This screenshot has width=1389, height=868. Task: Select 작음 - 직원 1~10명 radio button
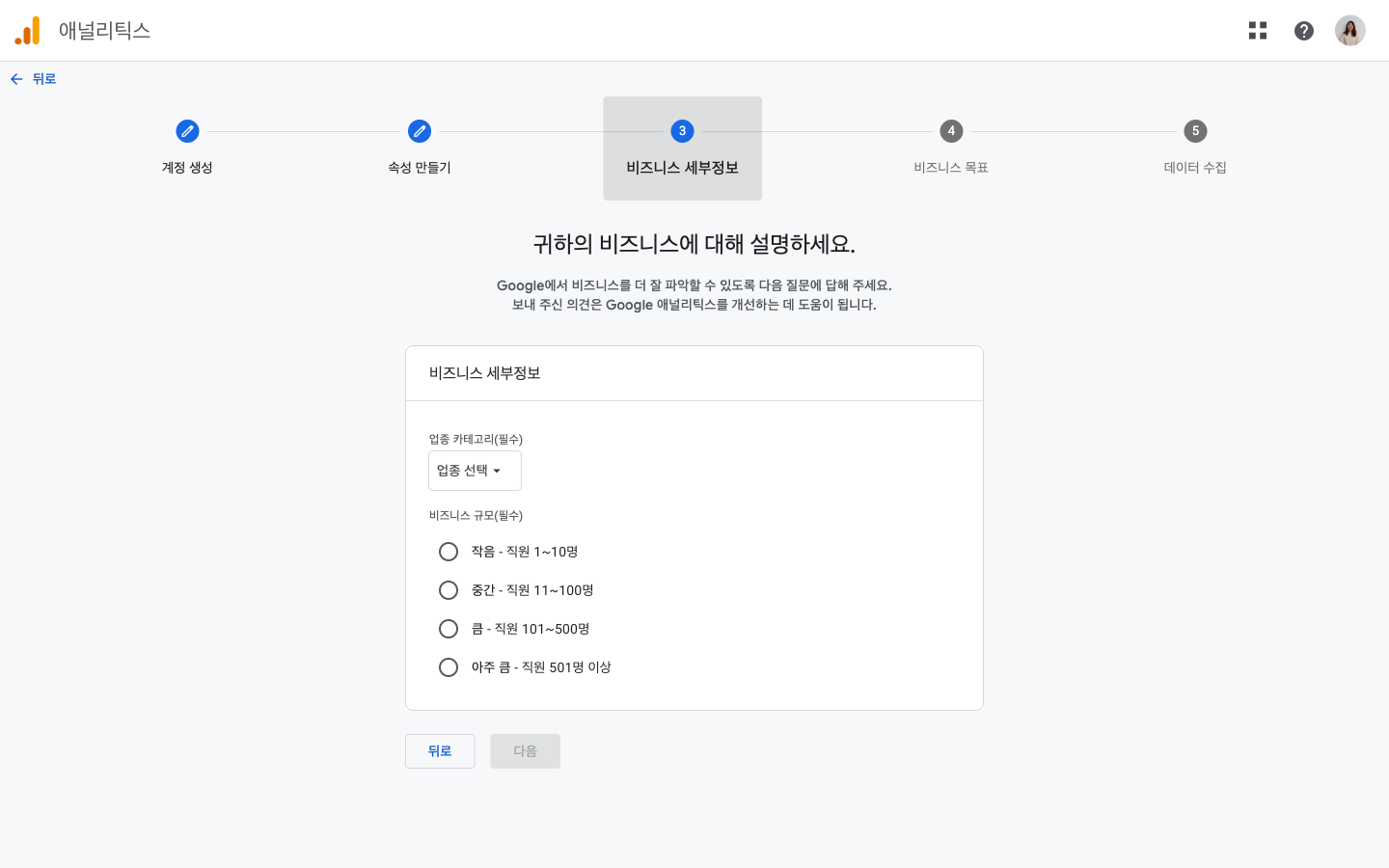point(449,552)
